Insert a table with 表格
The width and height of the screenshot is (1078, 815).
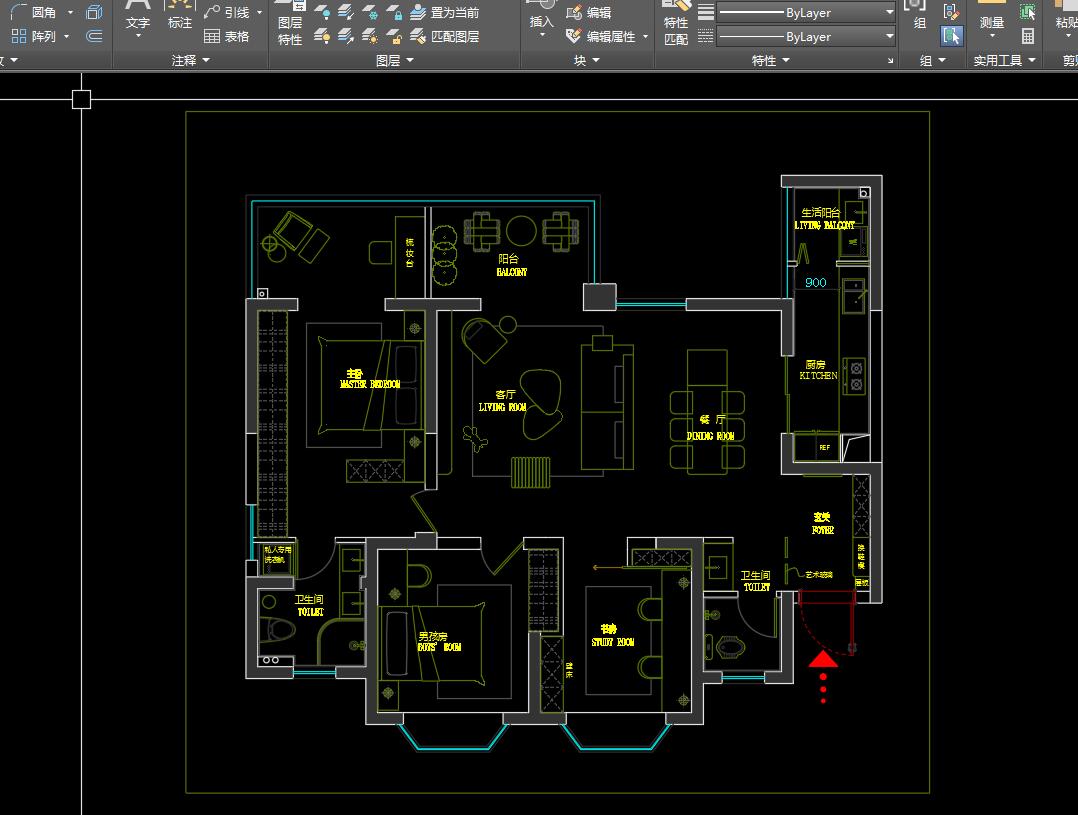click(x=226, y=36)
